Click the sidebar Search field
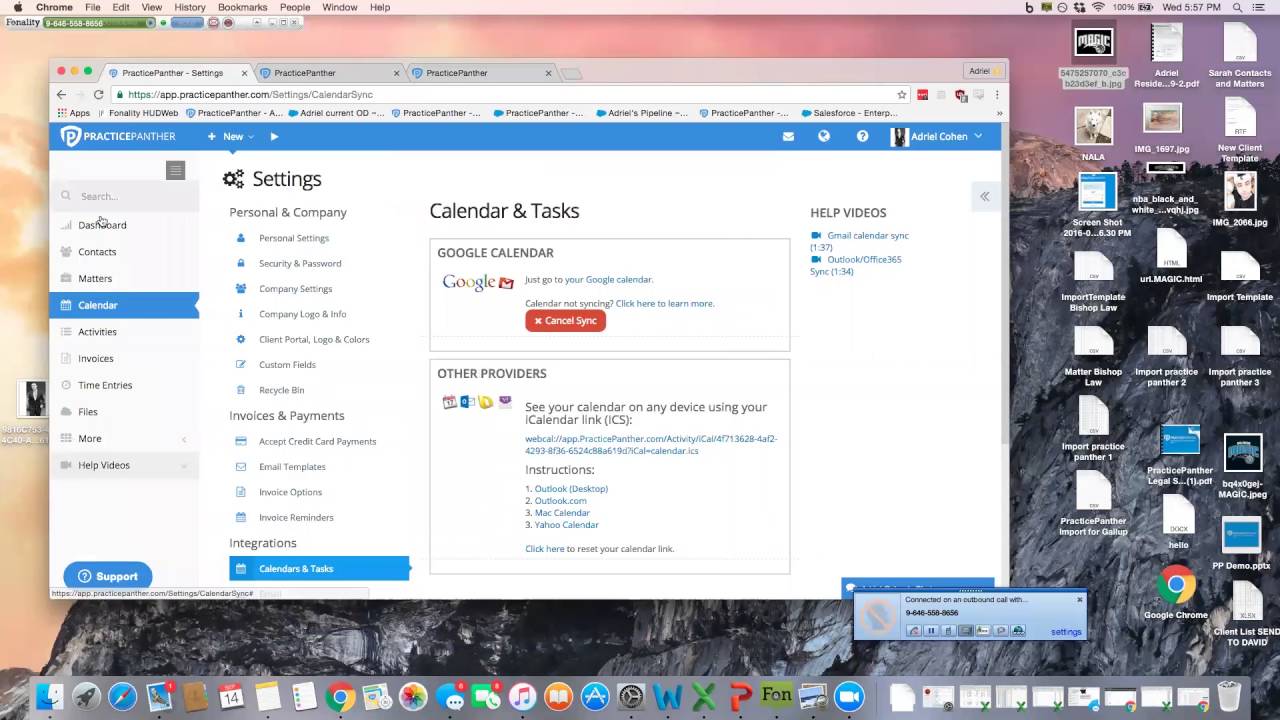 click(x=124, y=196)
